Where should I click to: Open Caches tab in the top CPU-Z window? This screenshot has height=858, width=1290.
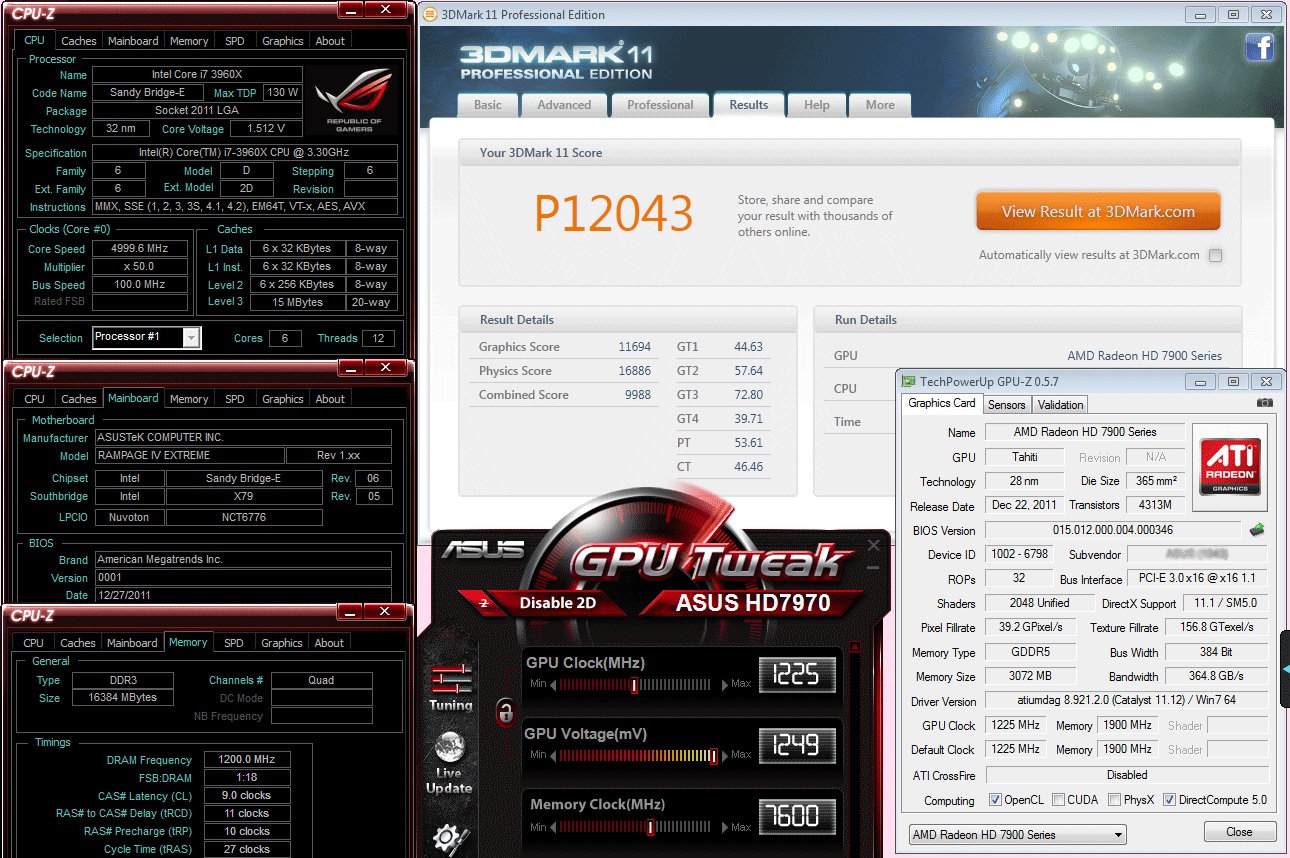(x=78, y=41)
